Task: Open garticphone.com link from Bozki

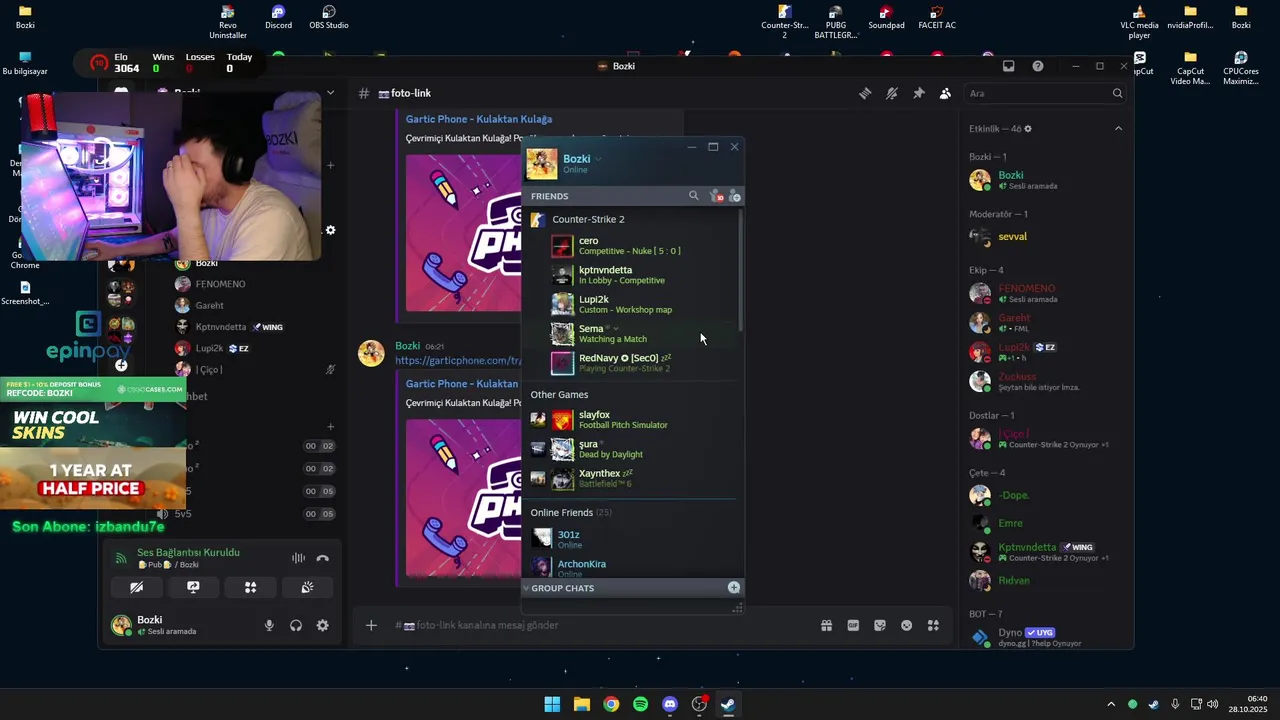Action: click(x=458, y=360)
